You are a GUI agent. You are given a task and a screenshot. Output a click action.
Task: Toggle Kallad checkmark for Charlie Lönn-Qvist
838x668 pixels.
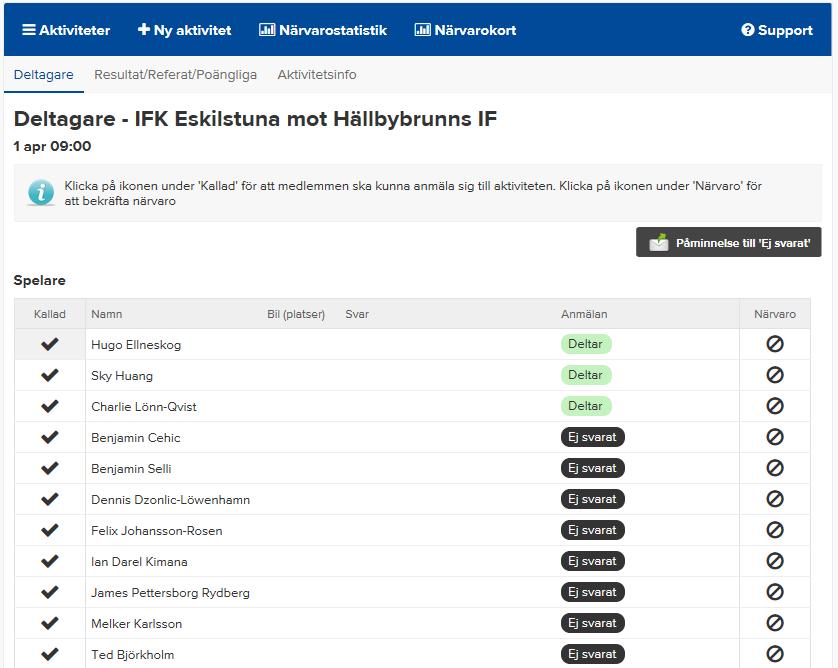50,406
